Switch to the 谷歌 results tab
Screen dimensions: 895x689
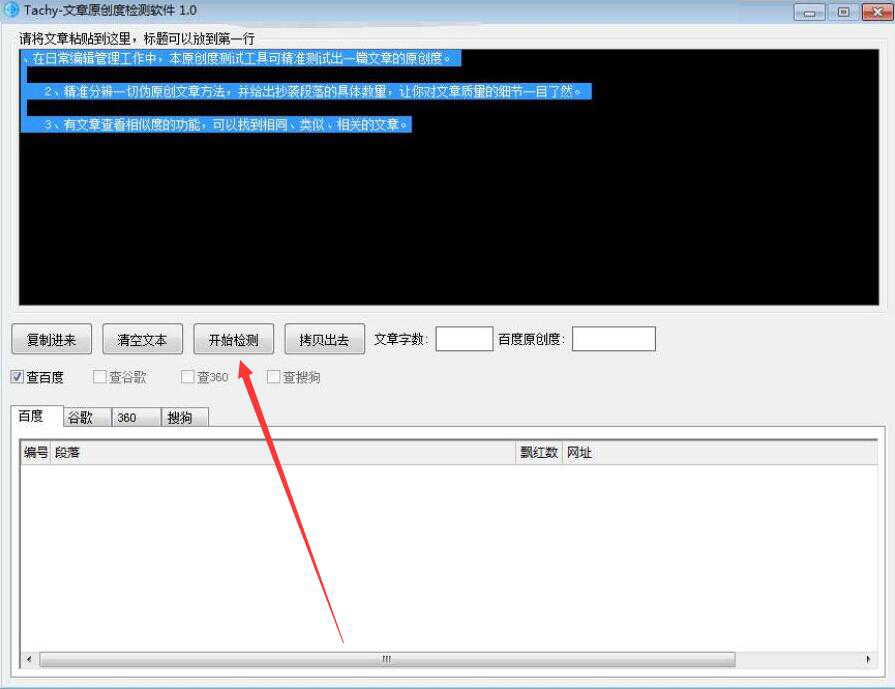[x=87, y=418]
